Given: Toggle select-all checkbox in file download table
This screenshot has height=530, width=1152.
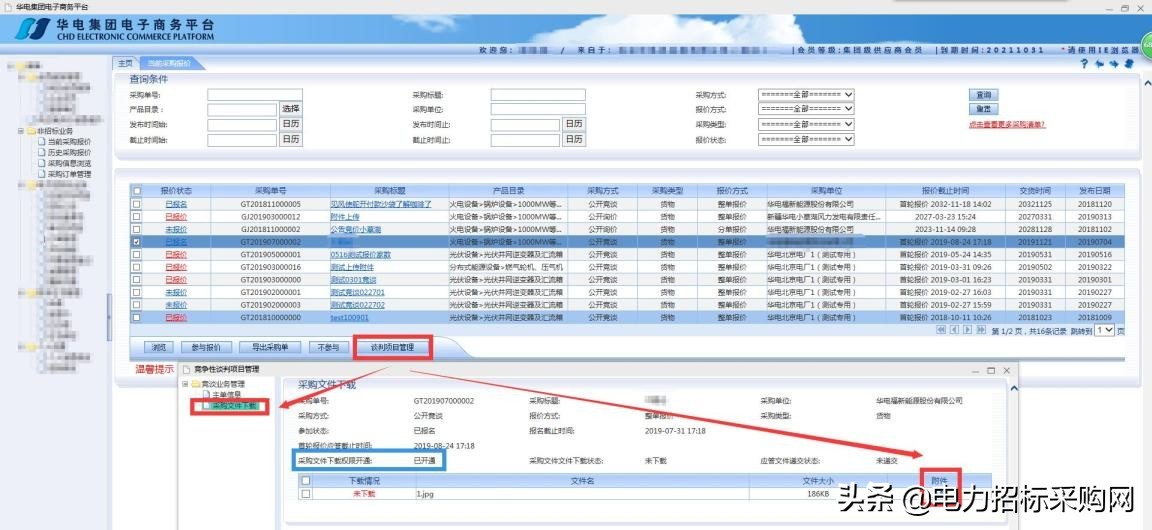Looking at the screenshot, I should point(306,481).
